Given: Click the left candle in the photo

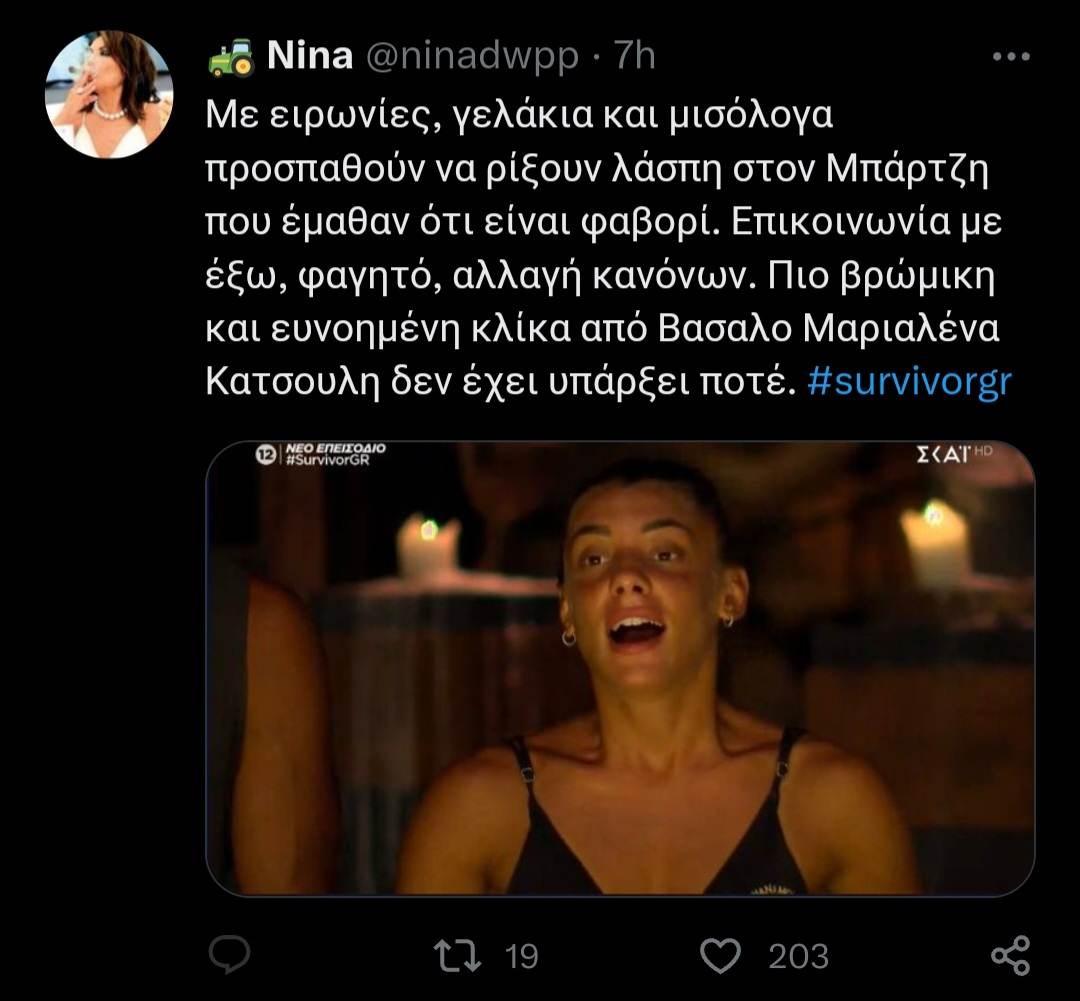Looking at the screenshot, I should pyautogui.click(x=428, y=541).
